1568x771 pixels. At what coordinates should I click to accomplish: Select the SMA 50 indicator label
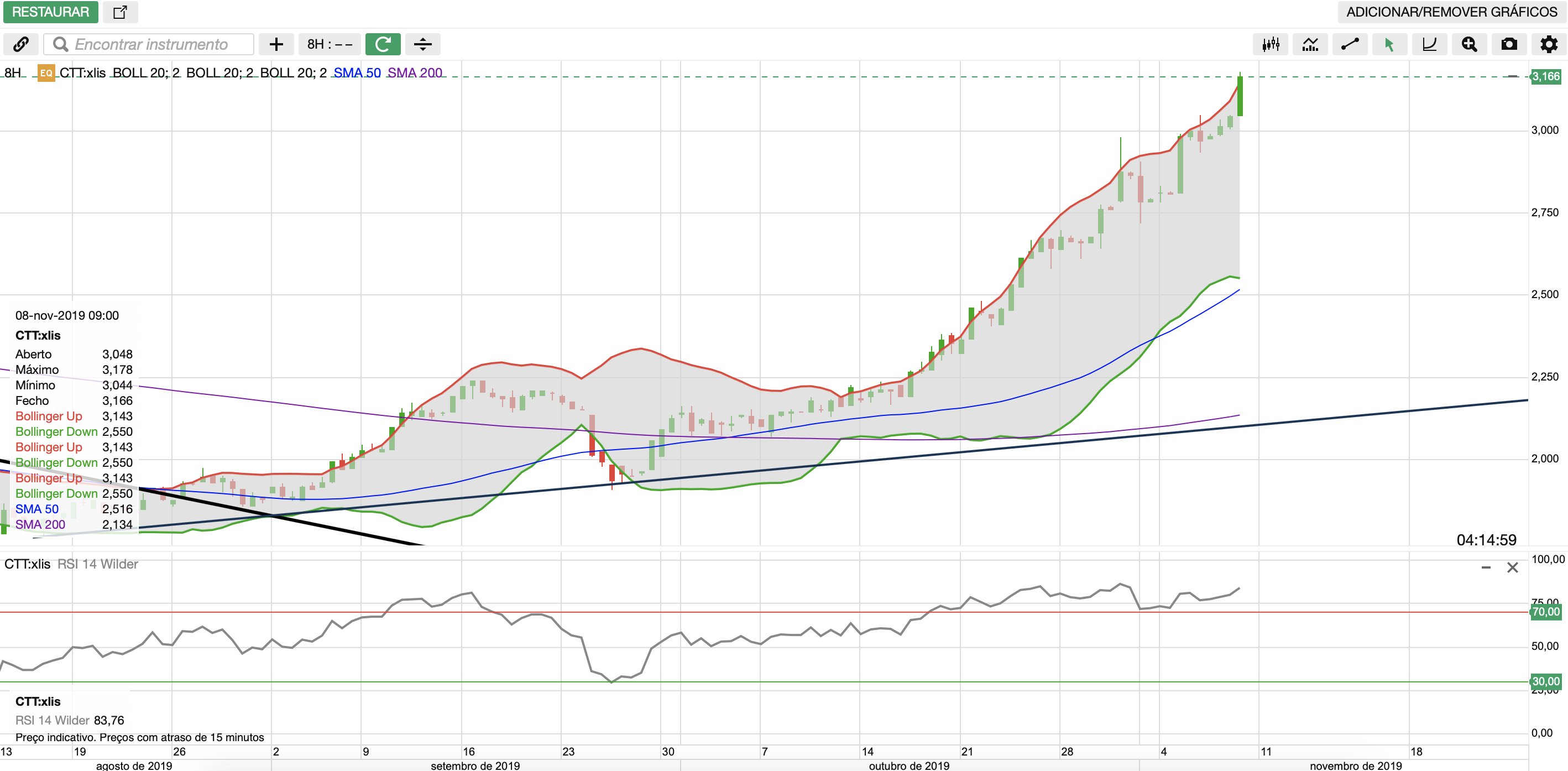pos(357,73)
